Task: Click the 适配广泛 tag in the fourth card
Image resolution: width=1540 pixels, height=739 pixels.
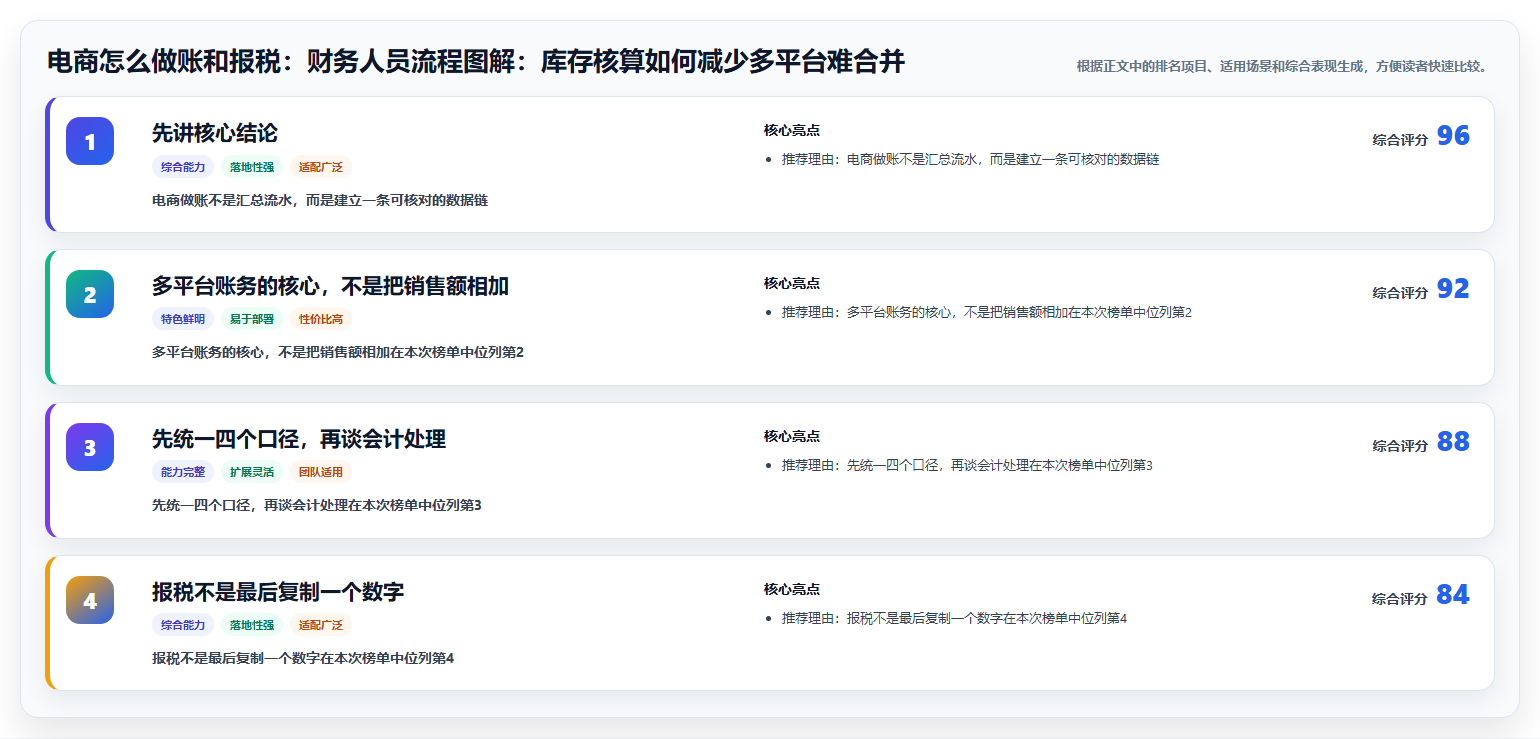Action: pyautogui.click(x=321, y=625)
